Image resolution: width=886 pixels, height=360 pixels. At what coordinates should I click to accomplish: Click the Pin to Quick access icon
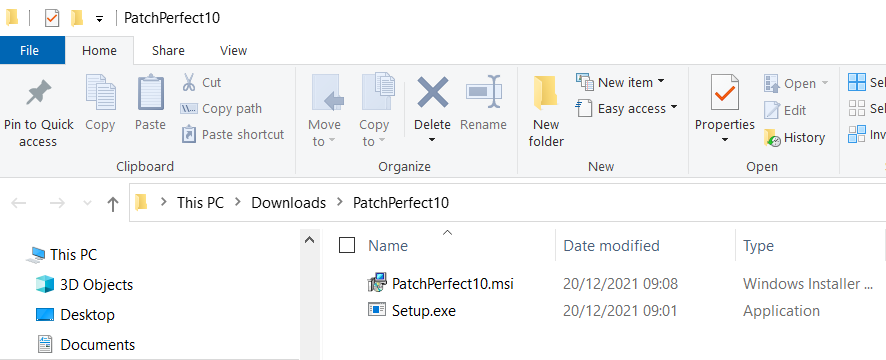[38, 93]
